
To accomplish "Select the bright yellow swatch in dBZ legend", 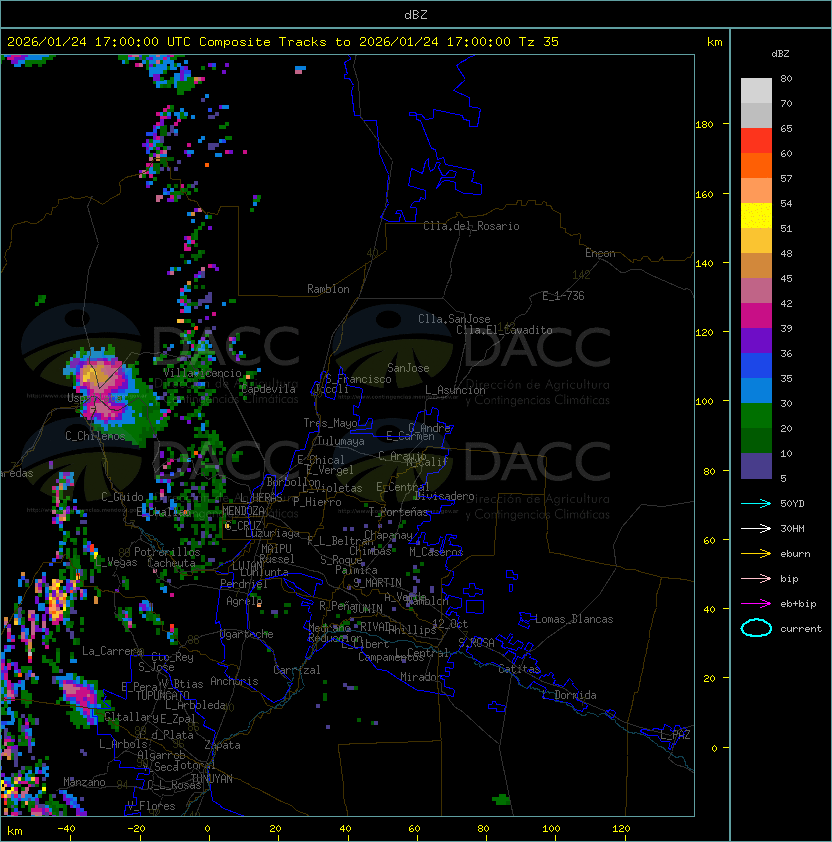I will (x=756, y=216).
